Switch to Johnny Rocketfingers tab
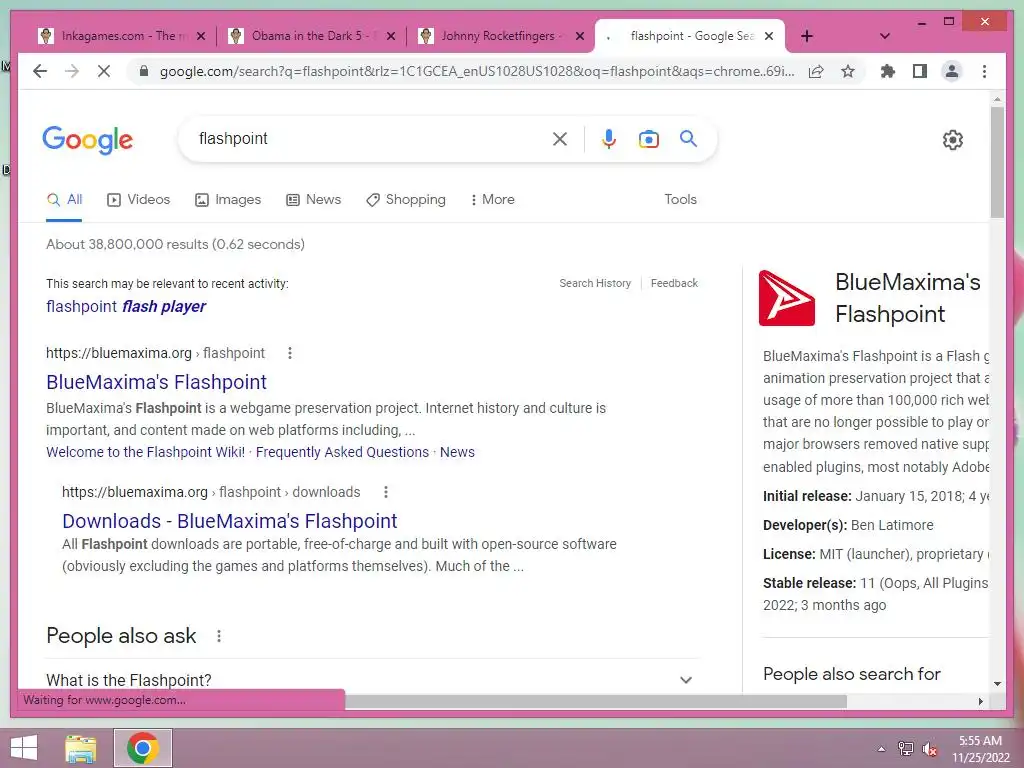Screen dimensions: 1024x768 coord(500,36)
